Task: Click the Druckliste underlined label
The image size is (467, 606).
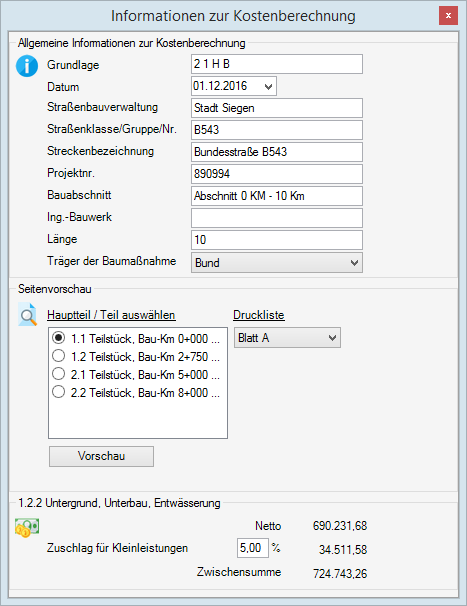Action: pos(259,315)
